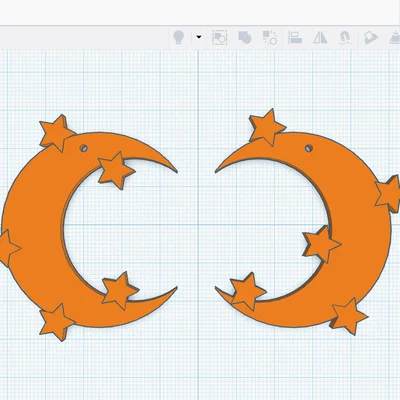Select the inner lower star on left moon
Viewport: 400px width, 400px height.
pyautogui.click(x=119, y=290)
